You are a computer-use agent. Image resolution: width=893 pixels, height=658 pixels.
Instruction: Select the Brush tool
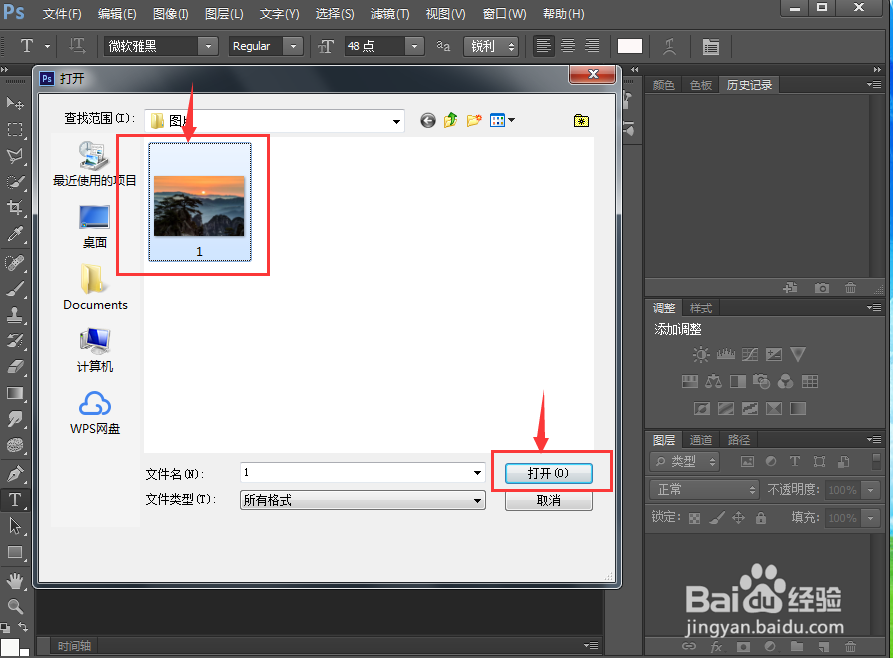coord(15,289)
